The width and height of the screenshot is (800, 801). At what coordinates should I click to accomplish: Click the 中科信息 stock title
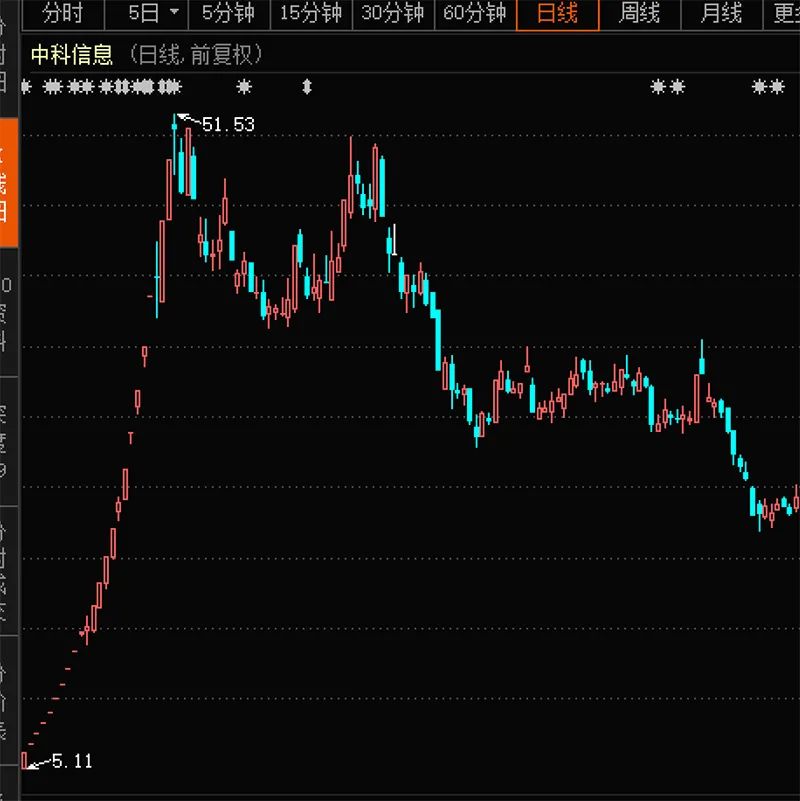click(72, 55)
